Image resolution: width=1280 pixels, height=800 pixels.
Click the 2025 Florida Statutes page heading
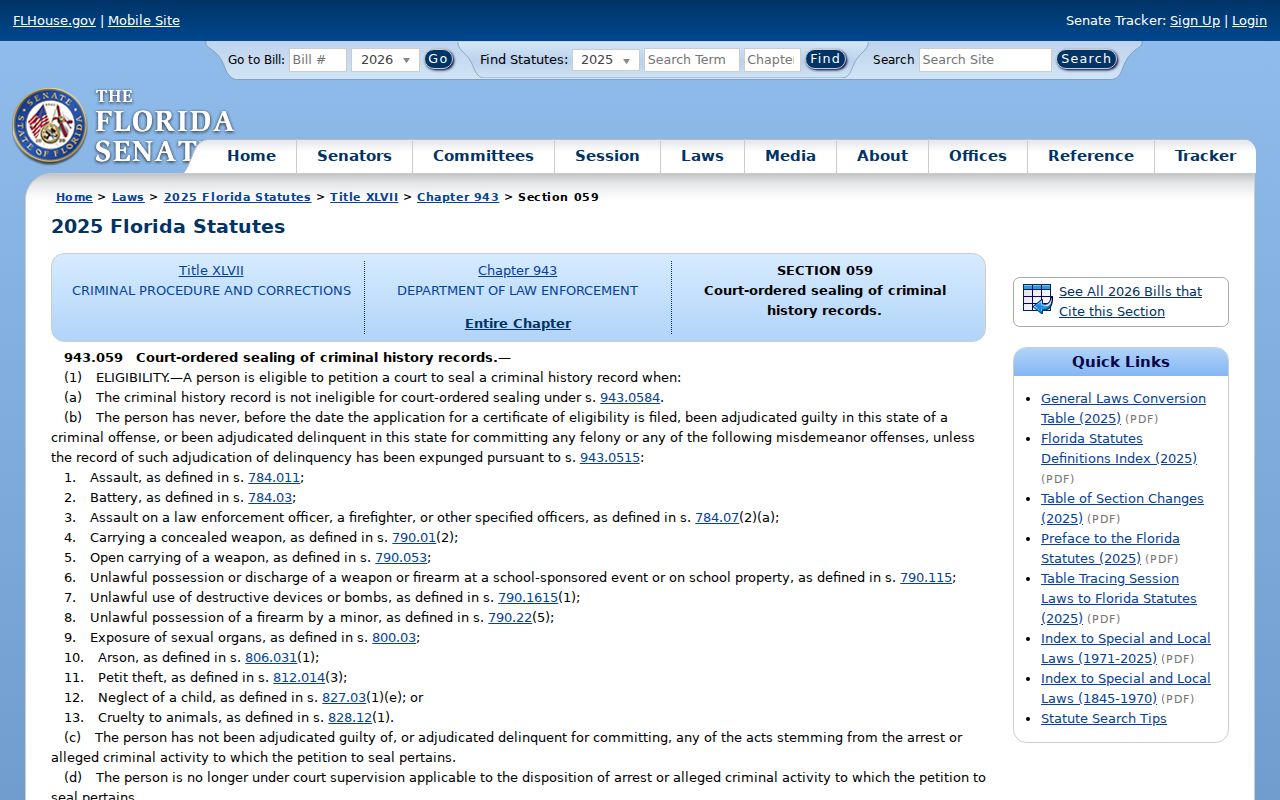(x=168, y=227)
